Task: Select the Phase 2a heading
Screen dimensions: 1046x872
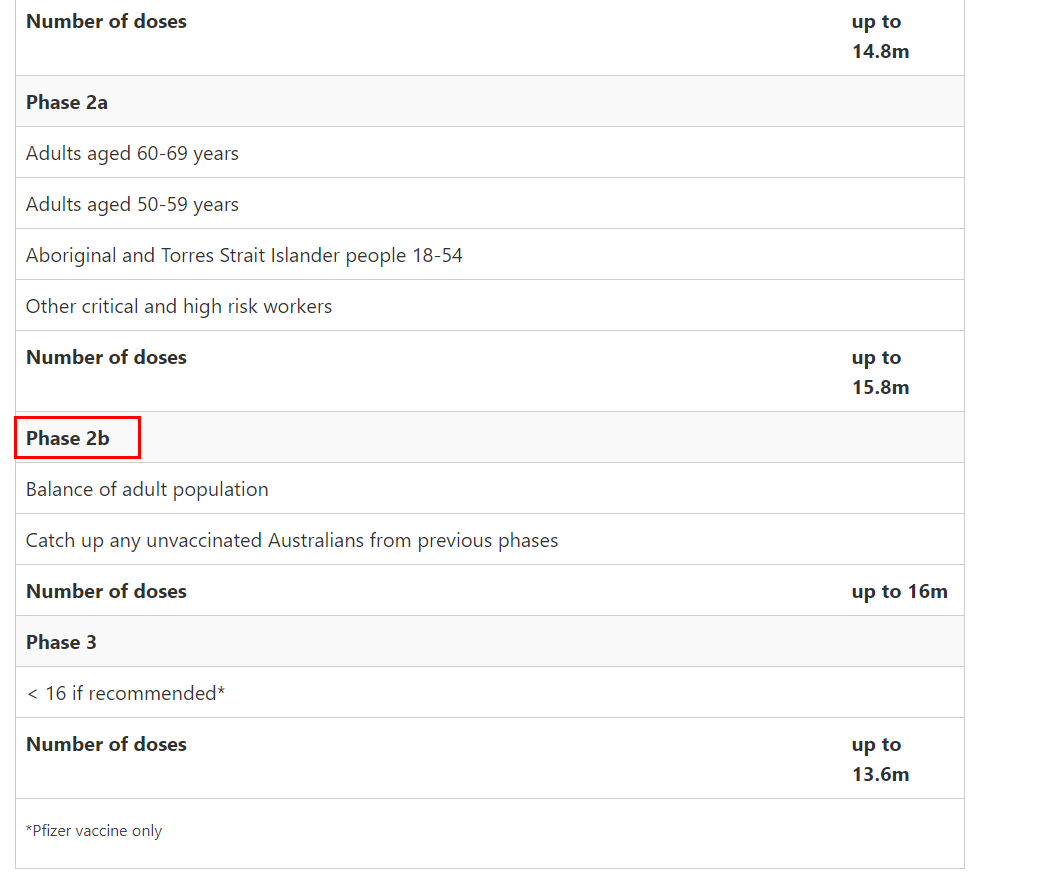Action: click(x=67, y=102)
